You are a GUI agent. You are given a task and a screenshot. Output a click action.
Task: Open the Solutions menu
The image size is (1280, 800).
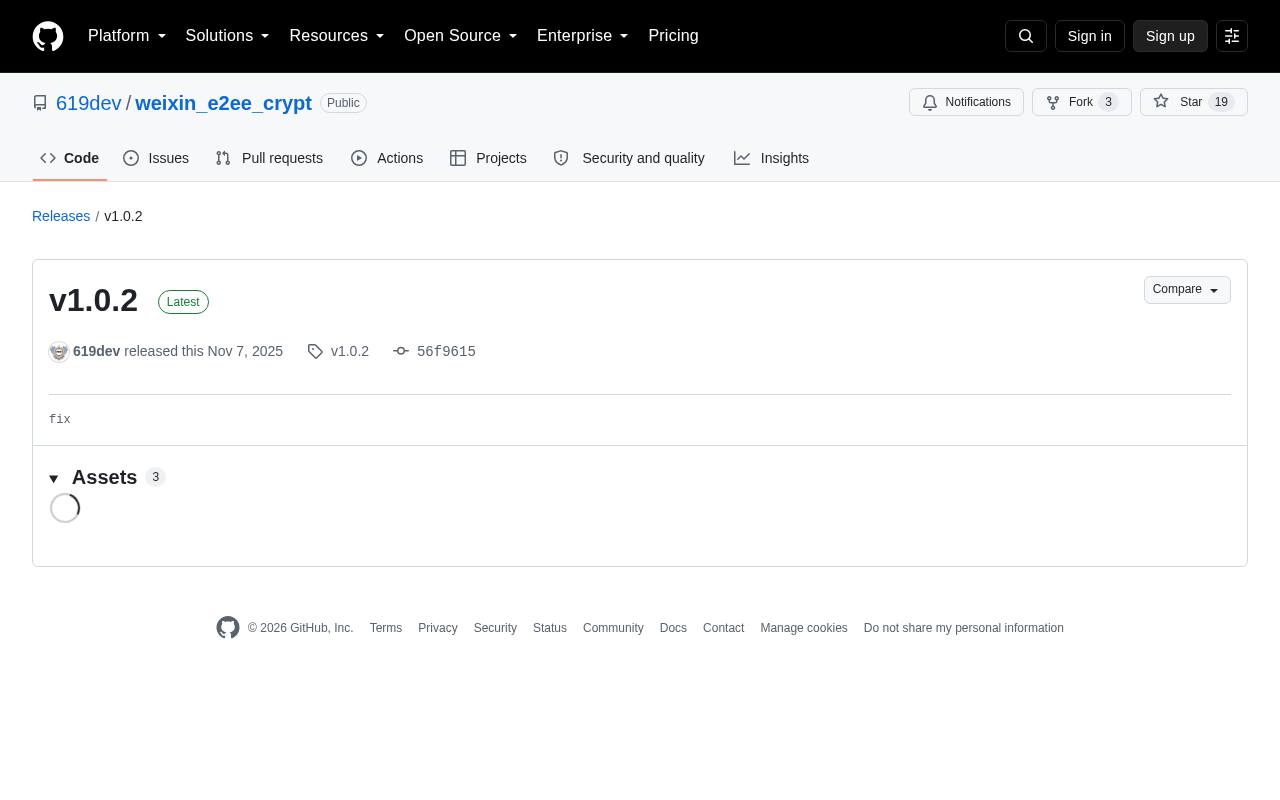pos(227,36)
